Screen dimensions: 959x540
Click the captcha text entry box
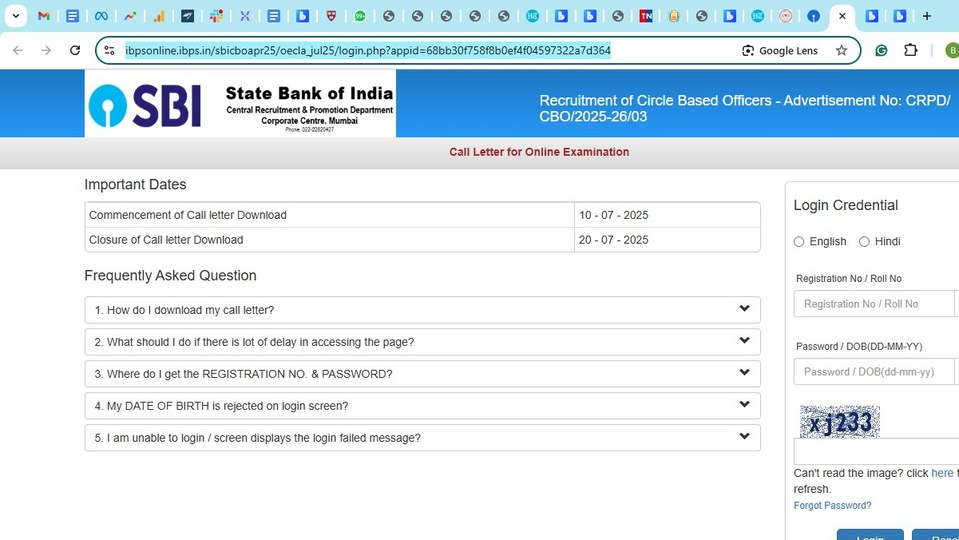coord(876,452)
